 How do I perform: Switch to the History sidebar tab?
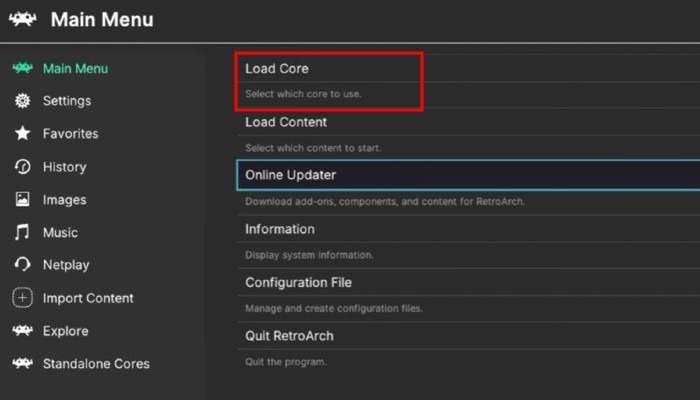pos(65,167)
